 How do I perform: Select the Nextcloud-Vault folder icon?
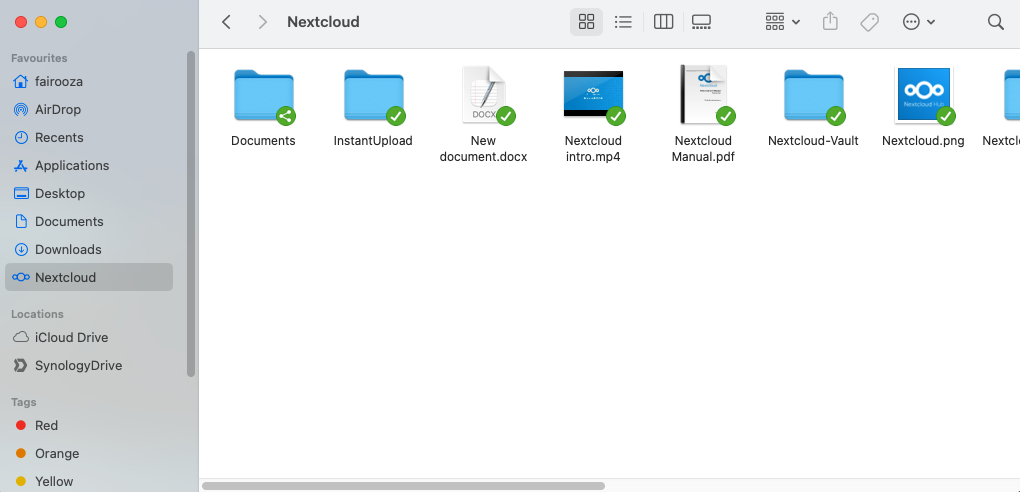coord(814,96)
